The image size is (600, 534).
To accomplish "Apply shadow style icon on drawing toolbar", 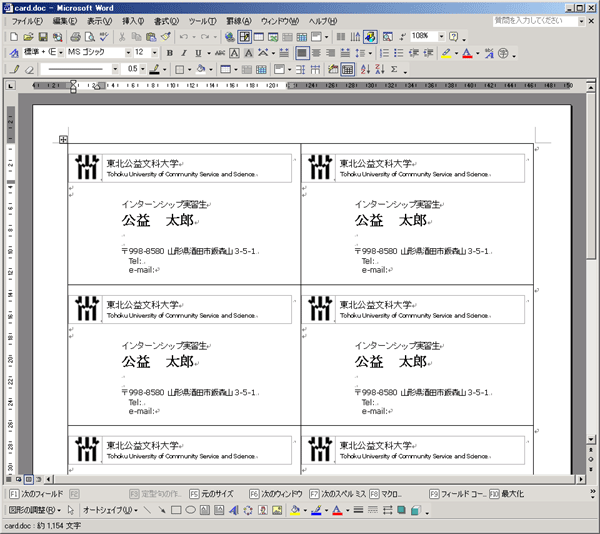I will (401, 510).
